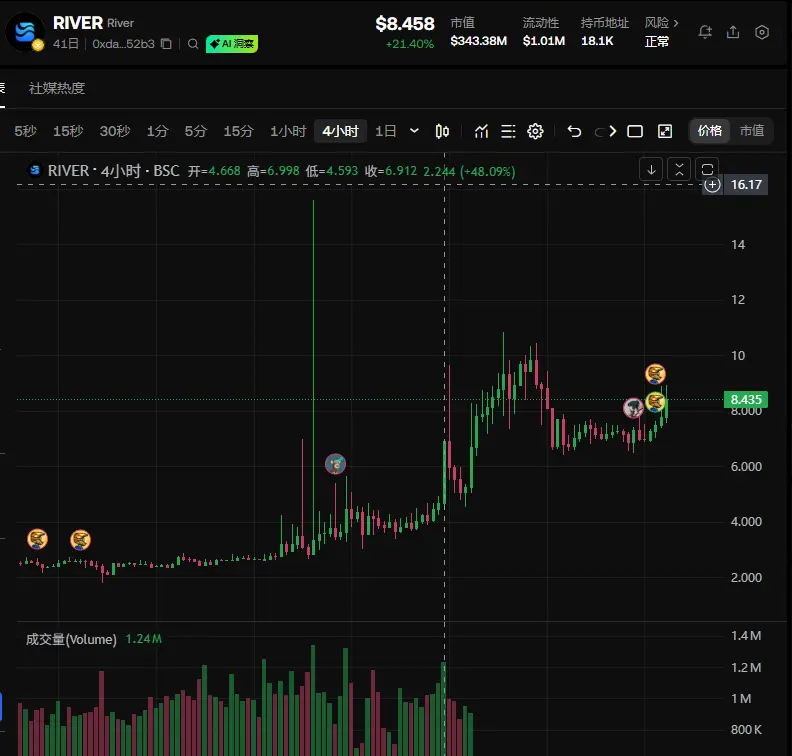Collapse chart panes icon
Image resolution: width=792 pixels, height=756 pixels.
[x=679, y=169]
